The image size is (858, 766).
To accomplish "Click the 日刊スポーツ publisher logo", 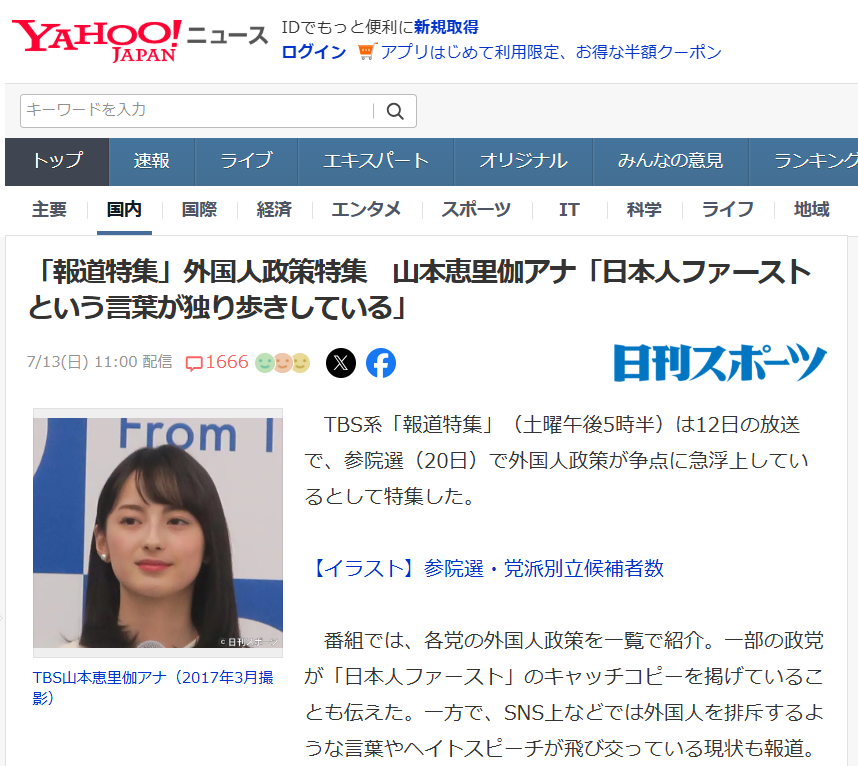I will 720,362.
